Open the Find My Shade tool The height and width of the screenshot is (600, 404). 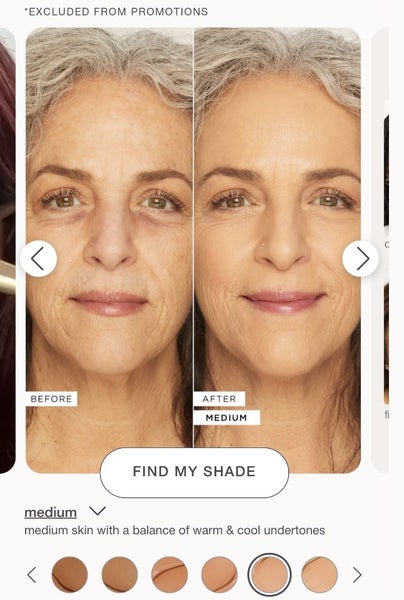(194, 472)
